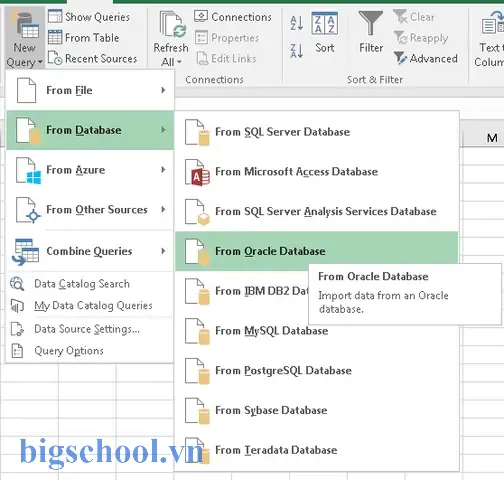Select column M header
Screen dimensions: 504x480
[483, 138]
